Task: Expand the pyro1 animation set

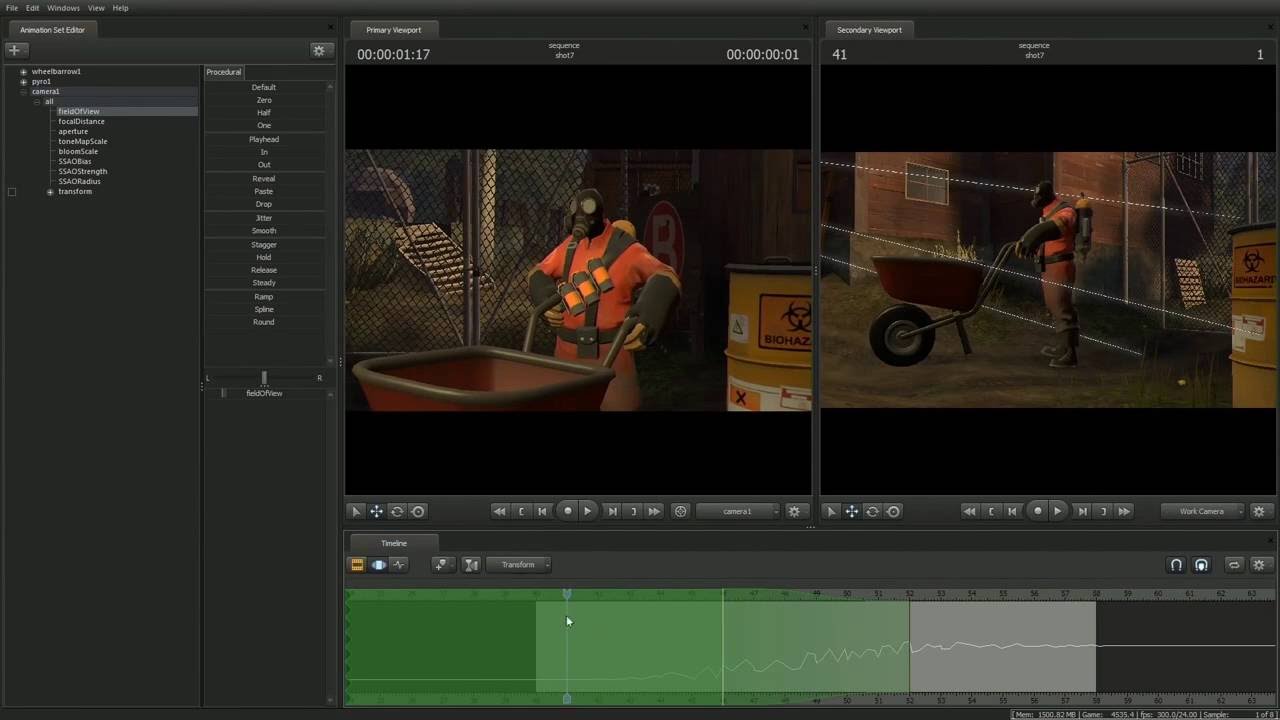Action: point(23,82)
